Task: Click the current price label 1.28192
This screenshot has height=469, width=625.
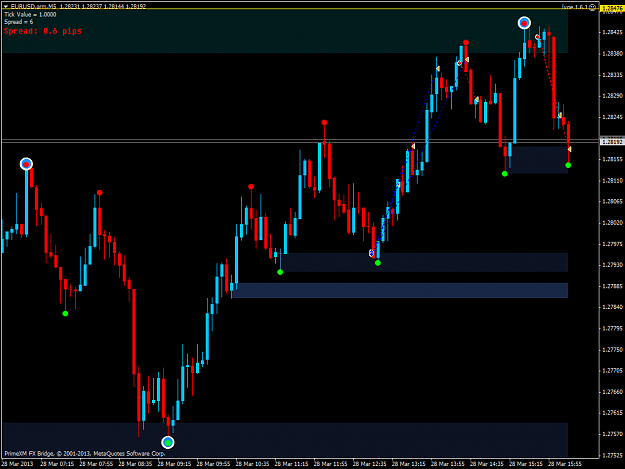Action: point(612,141)
